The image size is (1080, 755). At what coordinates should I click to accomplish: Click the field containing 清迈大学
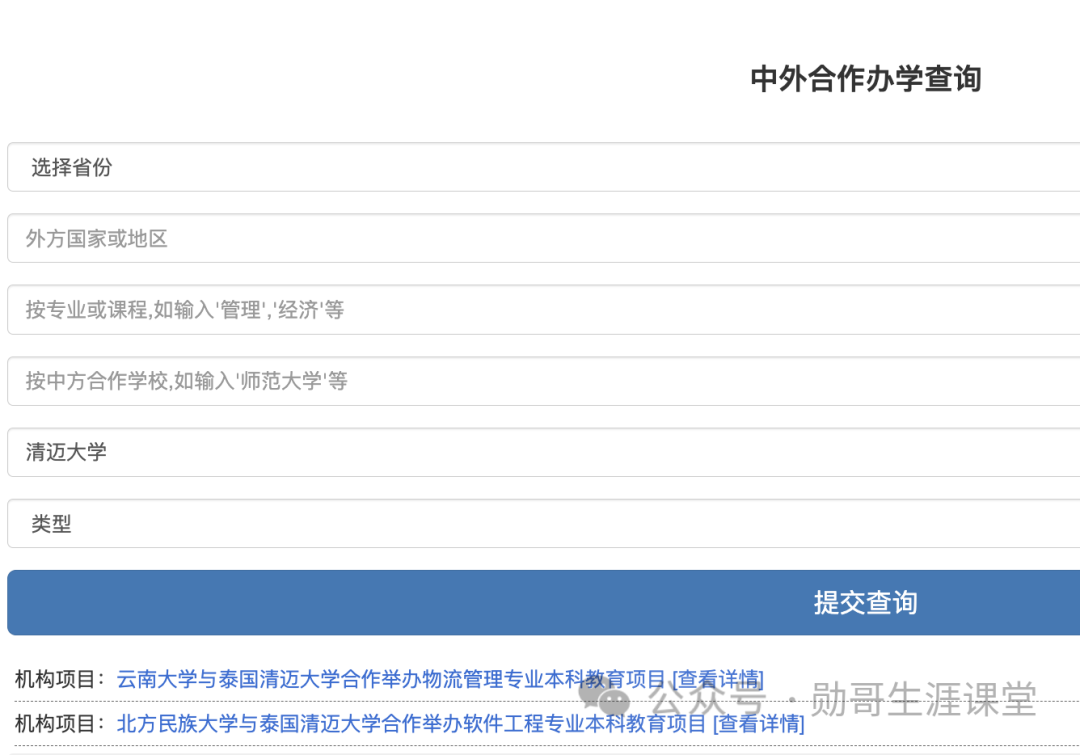543,452
